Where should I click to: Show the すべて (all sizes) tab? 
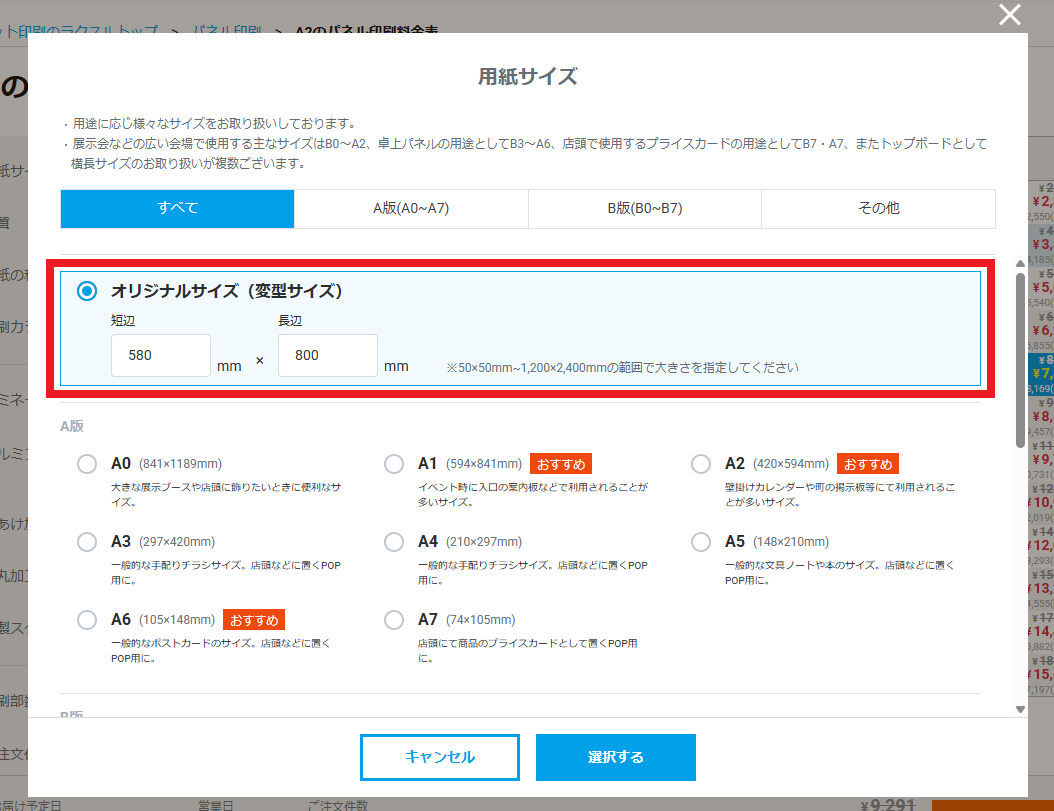[177, 208]
